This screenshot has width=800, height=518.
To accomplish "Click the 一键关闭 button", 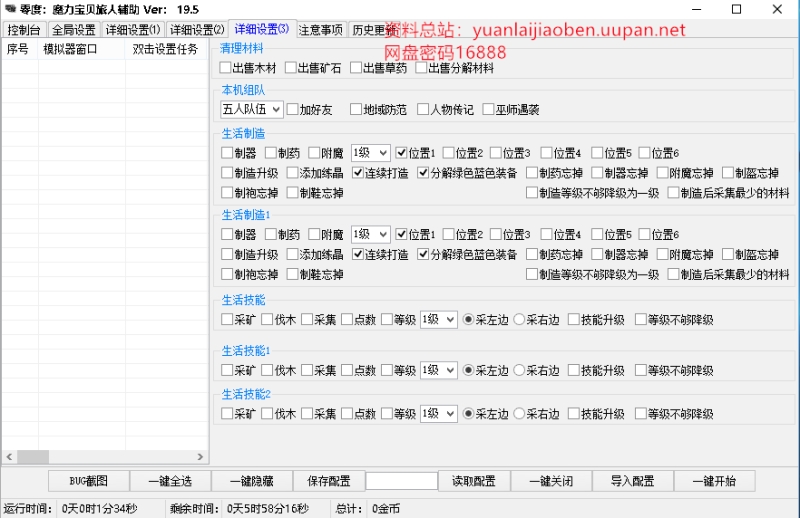I will pyautogui.click(x=551, y=481).
